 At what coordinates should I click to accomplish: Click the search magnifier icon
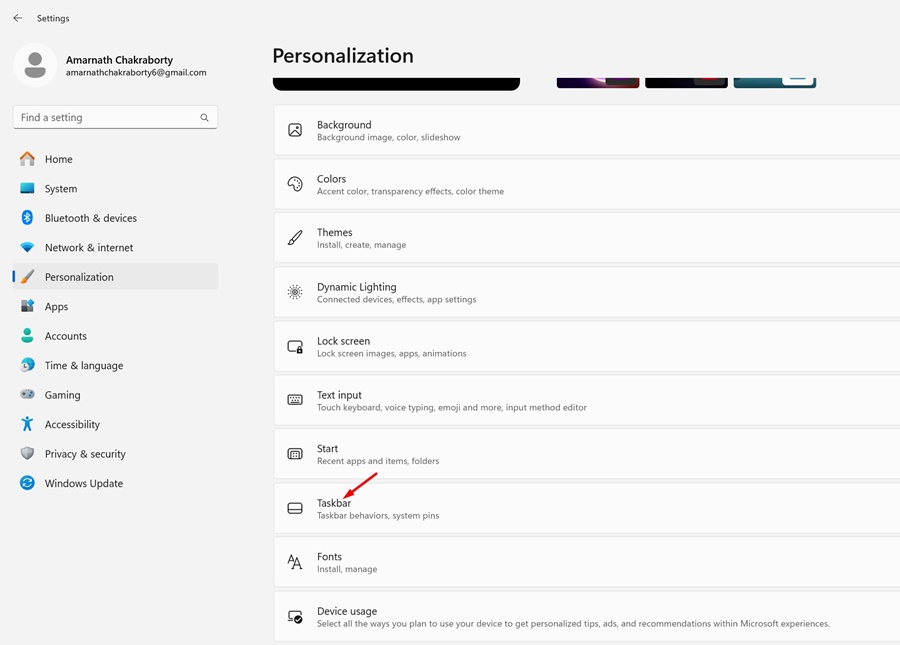204,118
